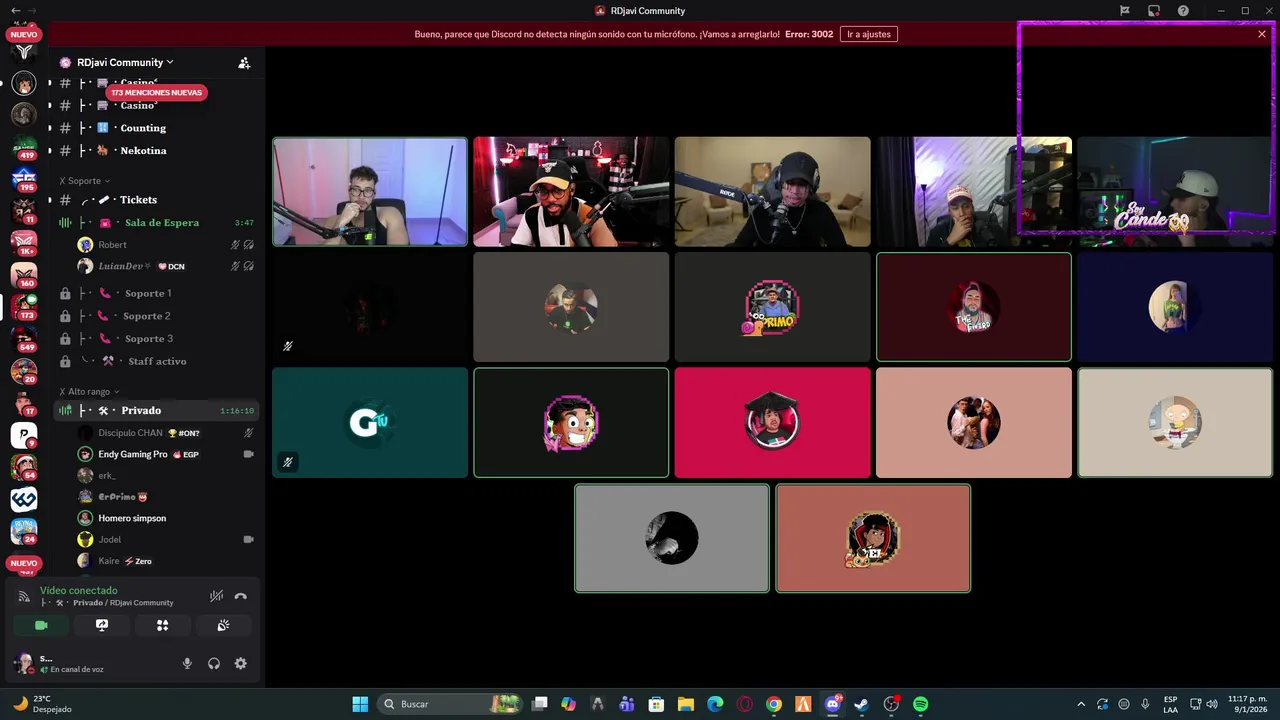The height and width of the screenshot is (720, 1280).
Task: Dismiss the microphone error banner
Action: coord(1262,34)
